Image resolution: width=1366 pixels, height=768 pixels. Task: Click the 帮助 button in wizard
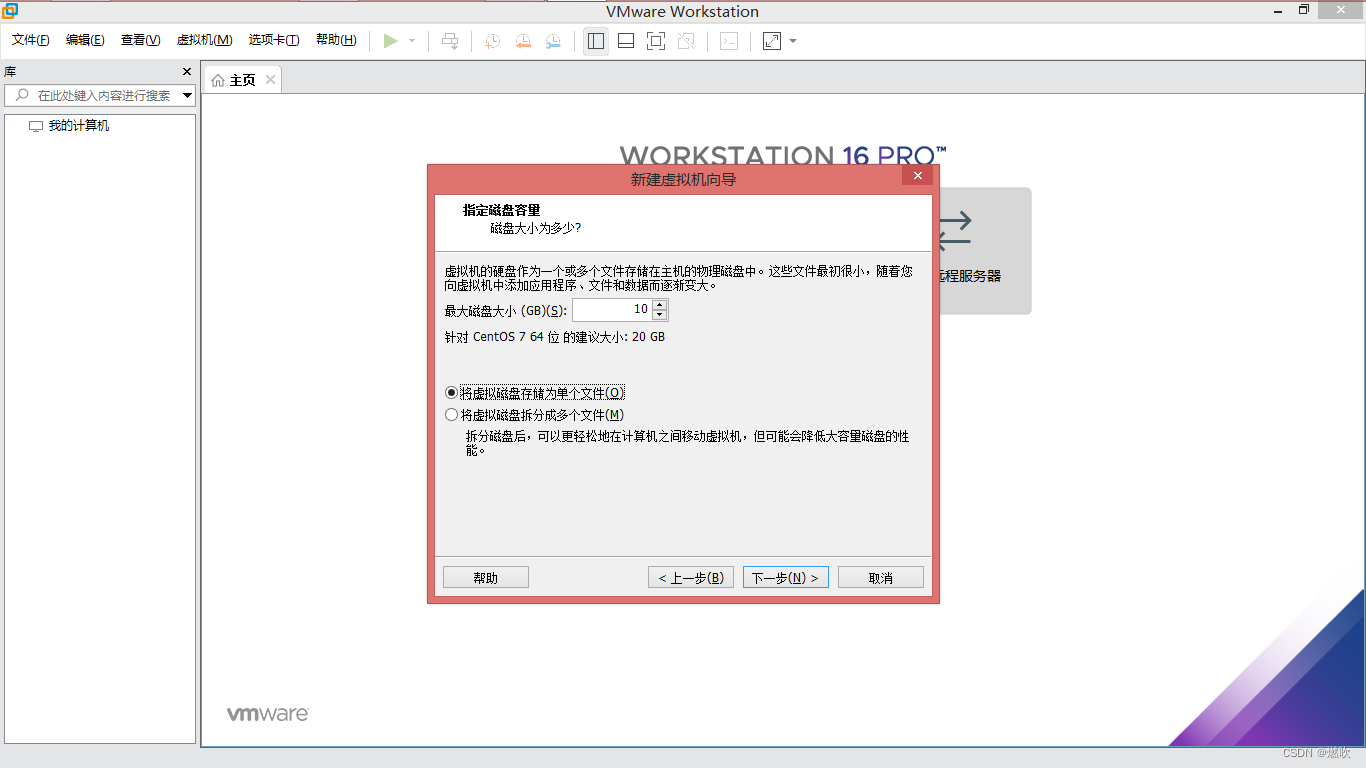pyautogui.click(x=486, y=578)
